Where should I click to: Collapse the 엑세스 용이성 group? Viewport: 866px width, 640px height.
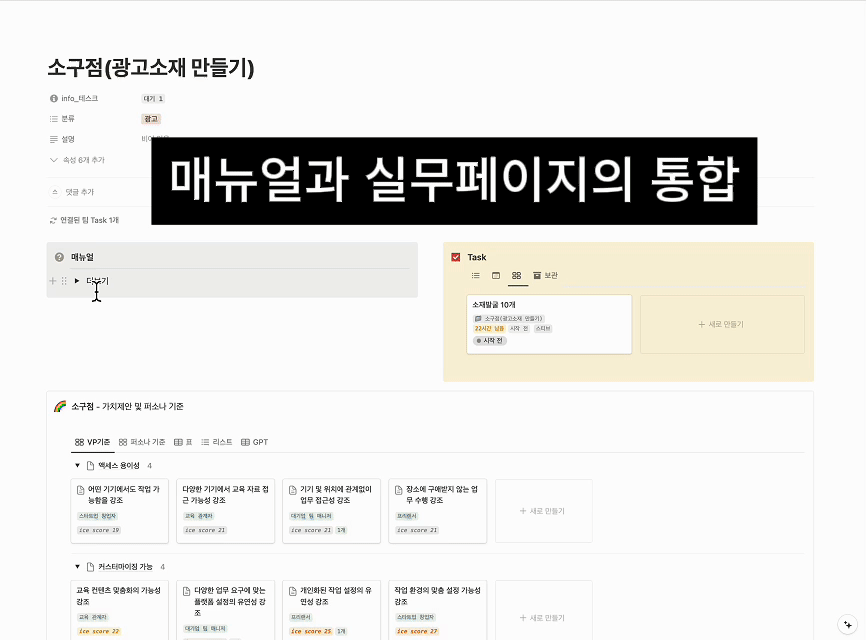77,465
